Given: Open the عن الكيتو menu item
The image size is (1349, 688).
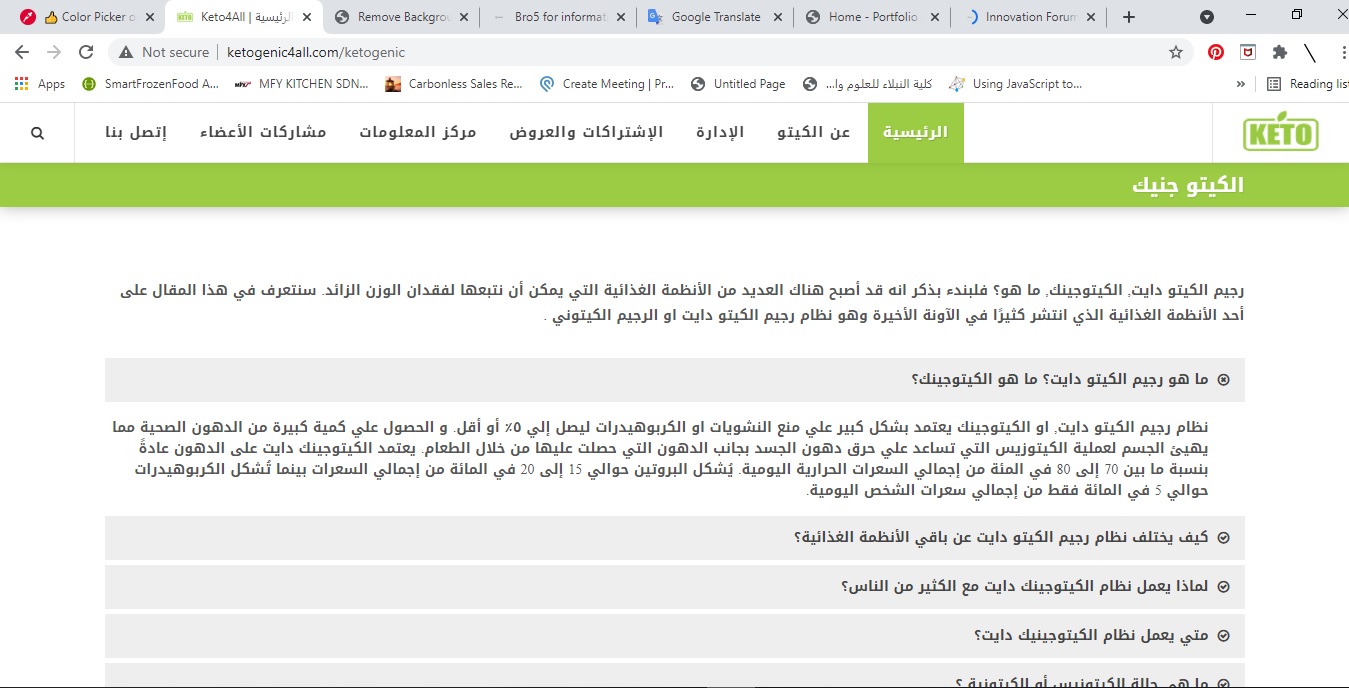Looking at the screenshot, I should tap(814, 132).
